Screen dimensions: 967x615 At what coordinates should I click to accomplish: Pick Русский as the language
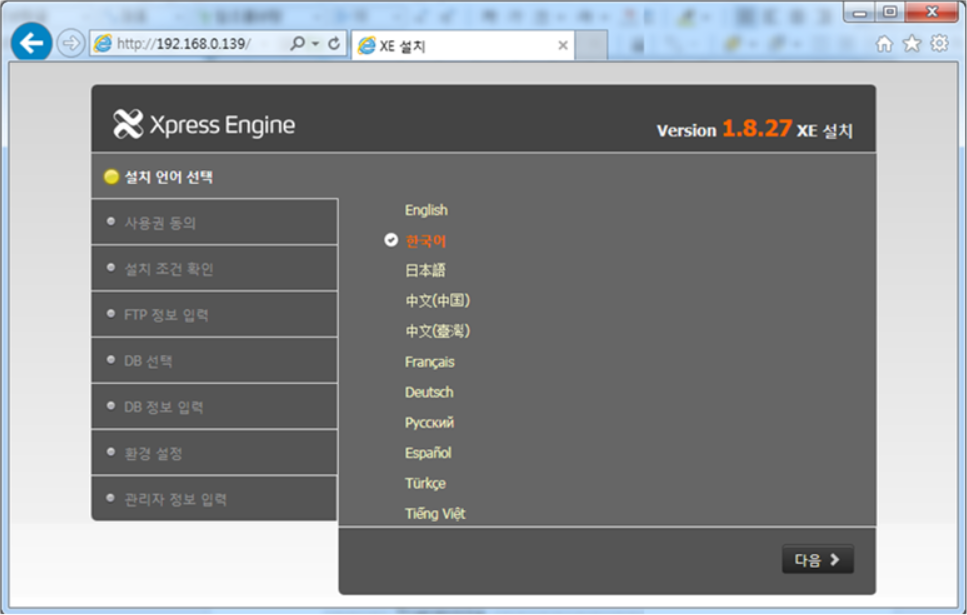click(x=429, y=423)
